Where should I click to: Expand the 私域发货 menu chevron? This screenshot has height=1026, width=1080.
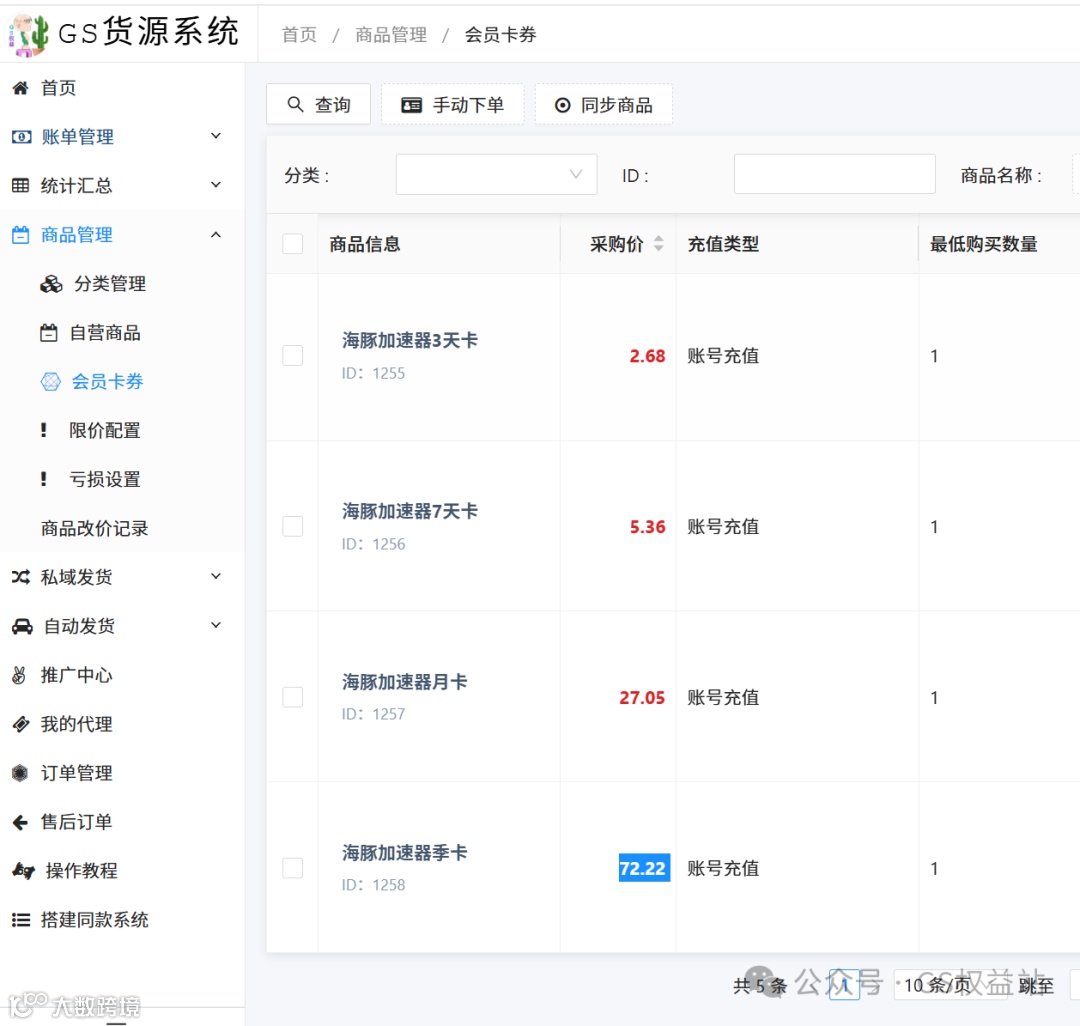[216, 576]
